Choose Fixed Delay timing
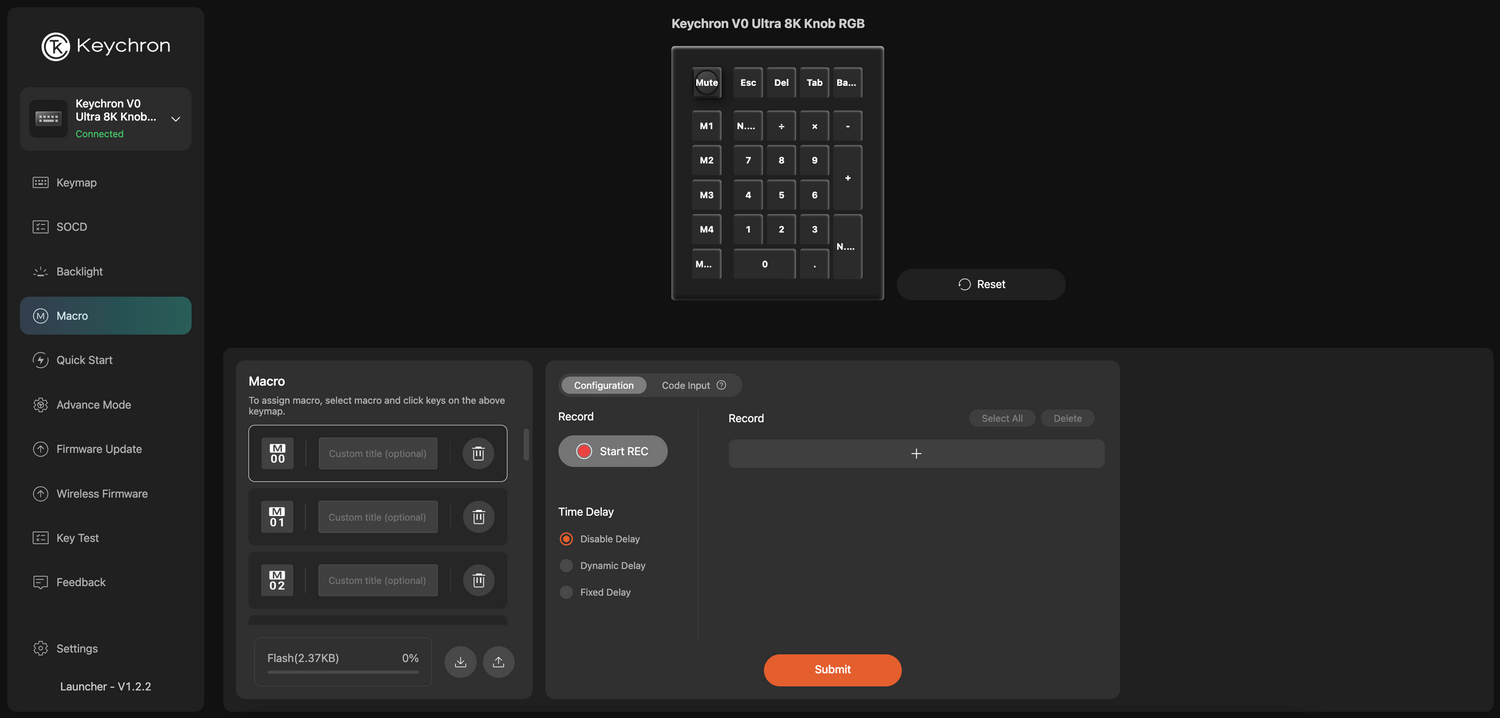 click(x=566, y=592)
